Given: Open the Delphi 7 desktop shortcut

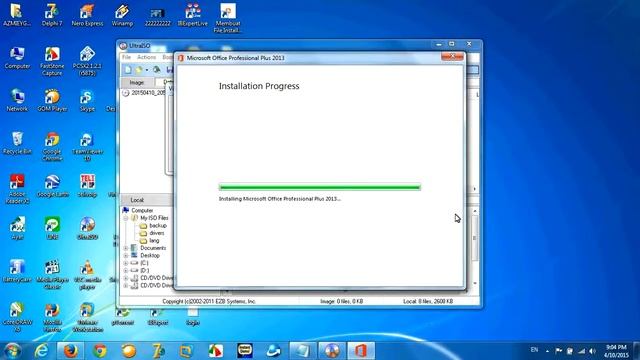Looking at the screenshot, I should (52, 15).
